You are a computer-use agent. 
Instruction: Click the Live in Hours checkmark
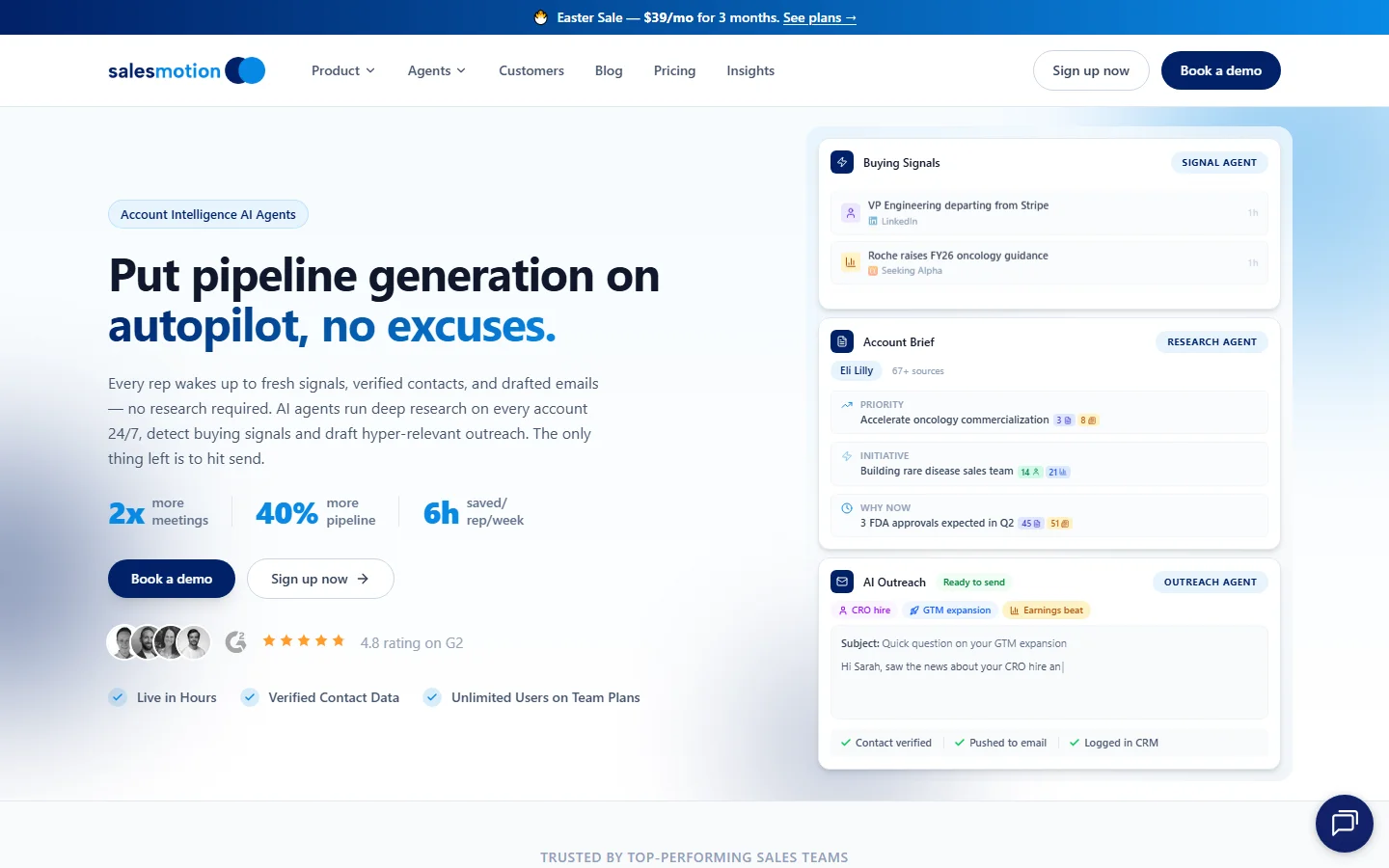coord(118,696)
